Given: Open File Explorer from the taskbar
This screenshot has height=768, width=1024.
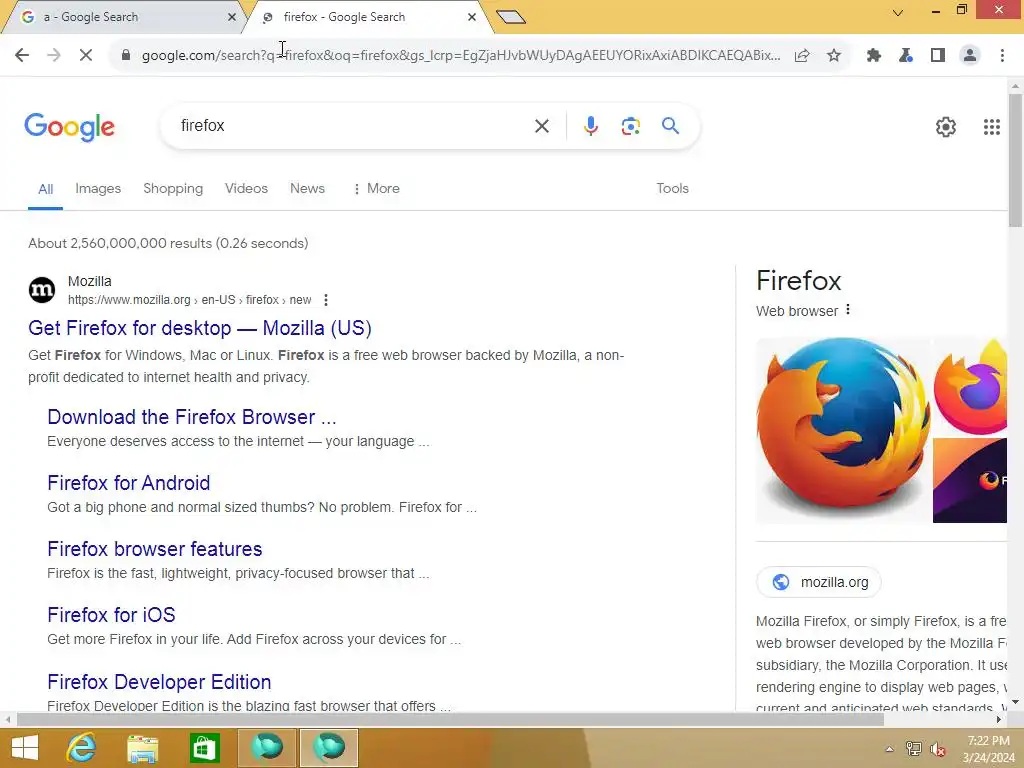Looking at the screenshot, I should (x=142, y=749).
